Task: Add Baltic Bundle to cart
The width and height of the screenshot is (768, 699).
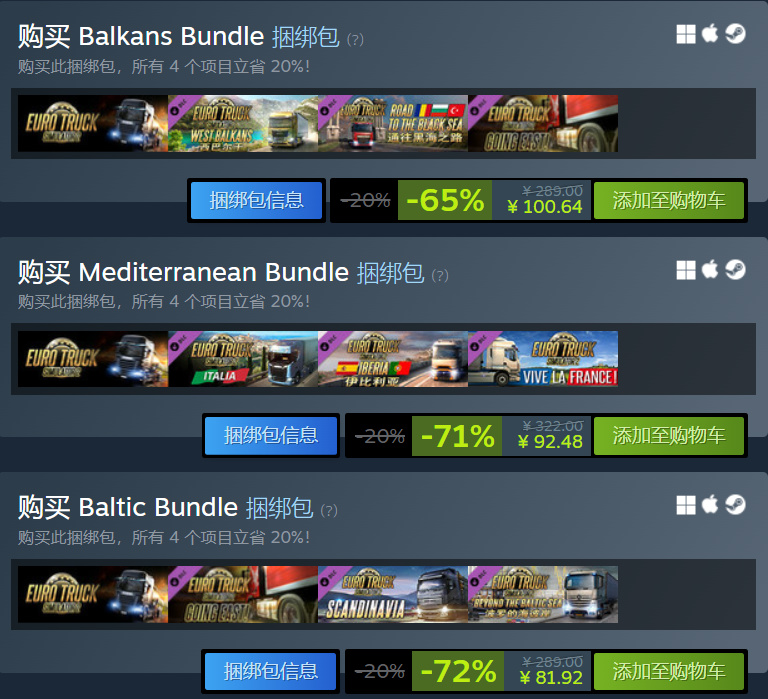Action: click(669, 671)
